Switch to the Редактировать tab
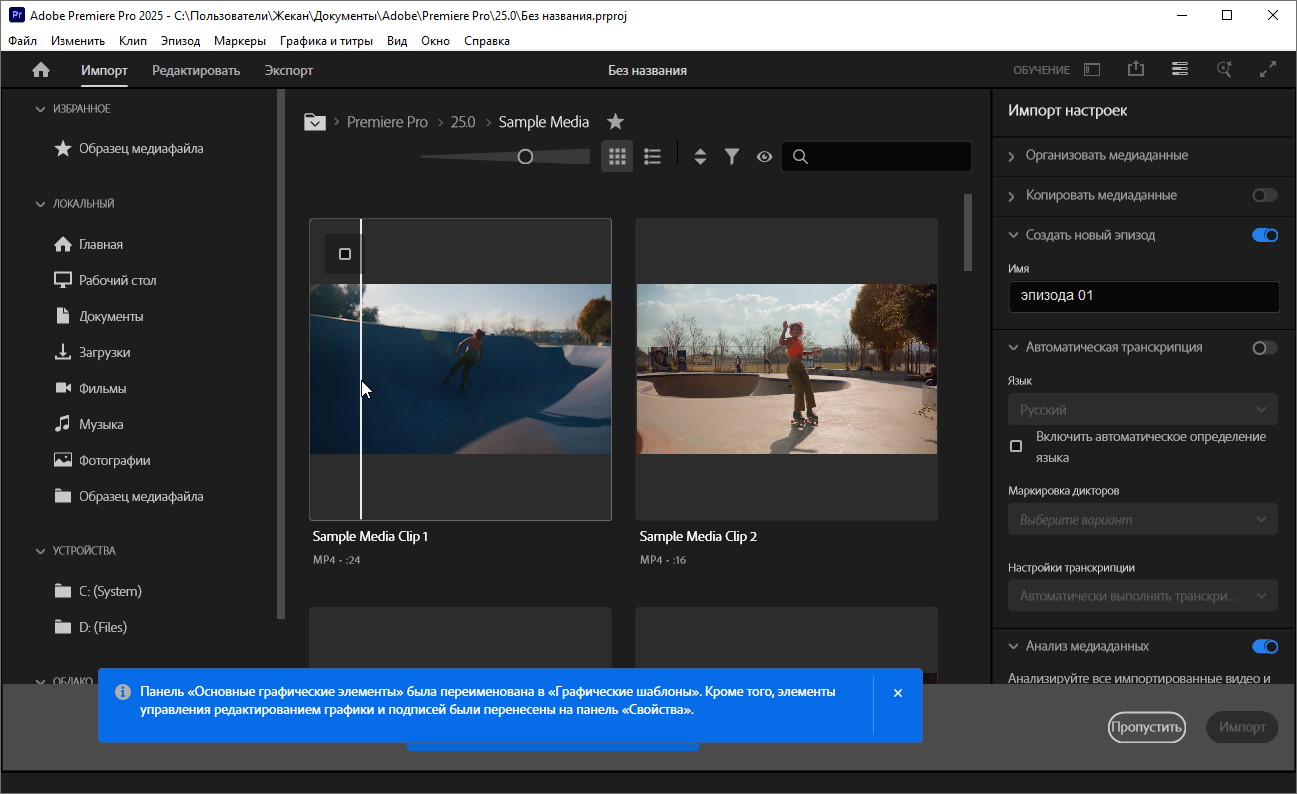The height and width of the screenshot is (794, 1297). (x=196, y=70)
